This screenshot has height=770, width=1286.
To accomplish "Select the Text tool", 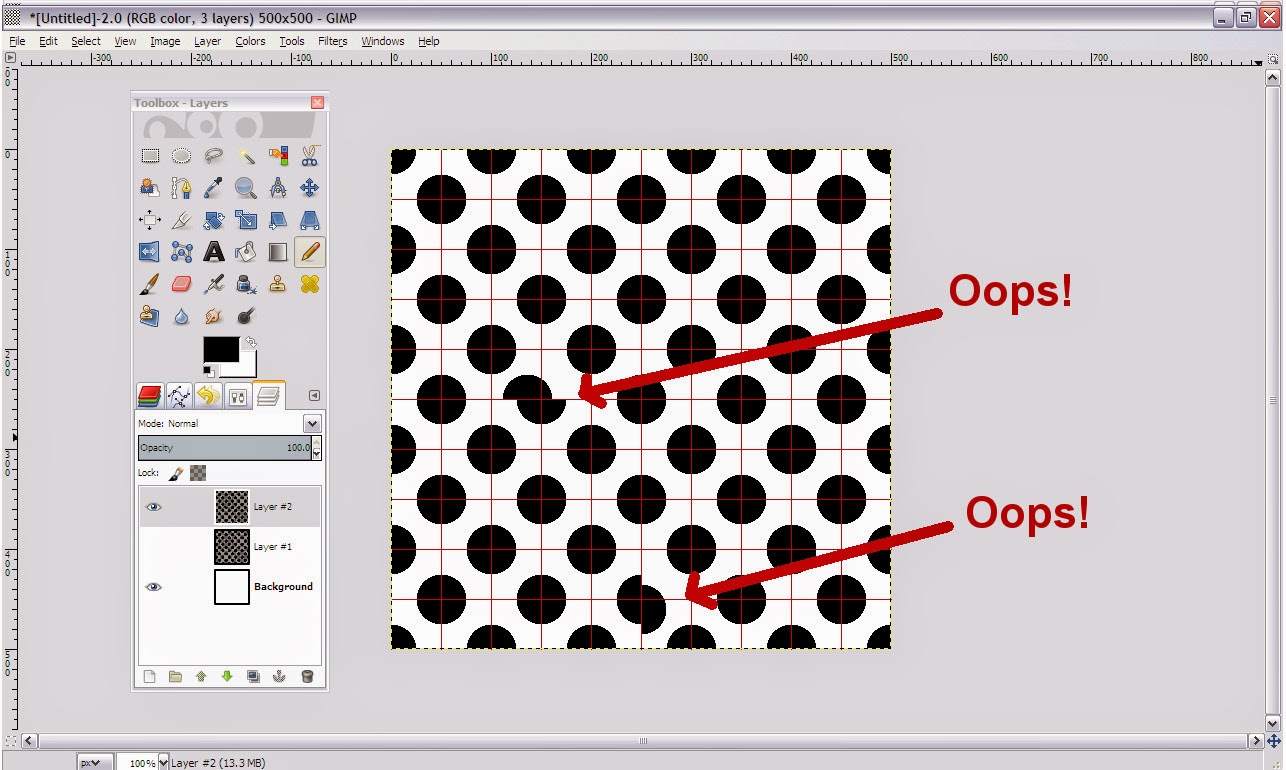I will pyautogui.click(x=213, y=252).
